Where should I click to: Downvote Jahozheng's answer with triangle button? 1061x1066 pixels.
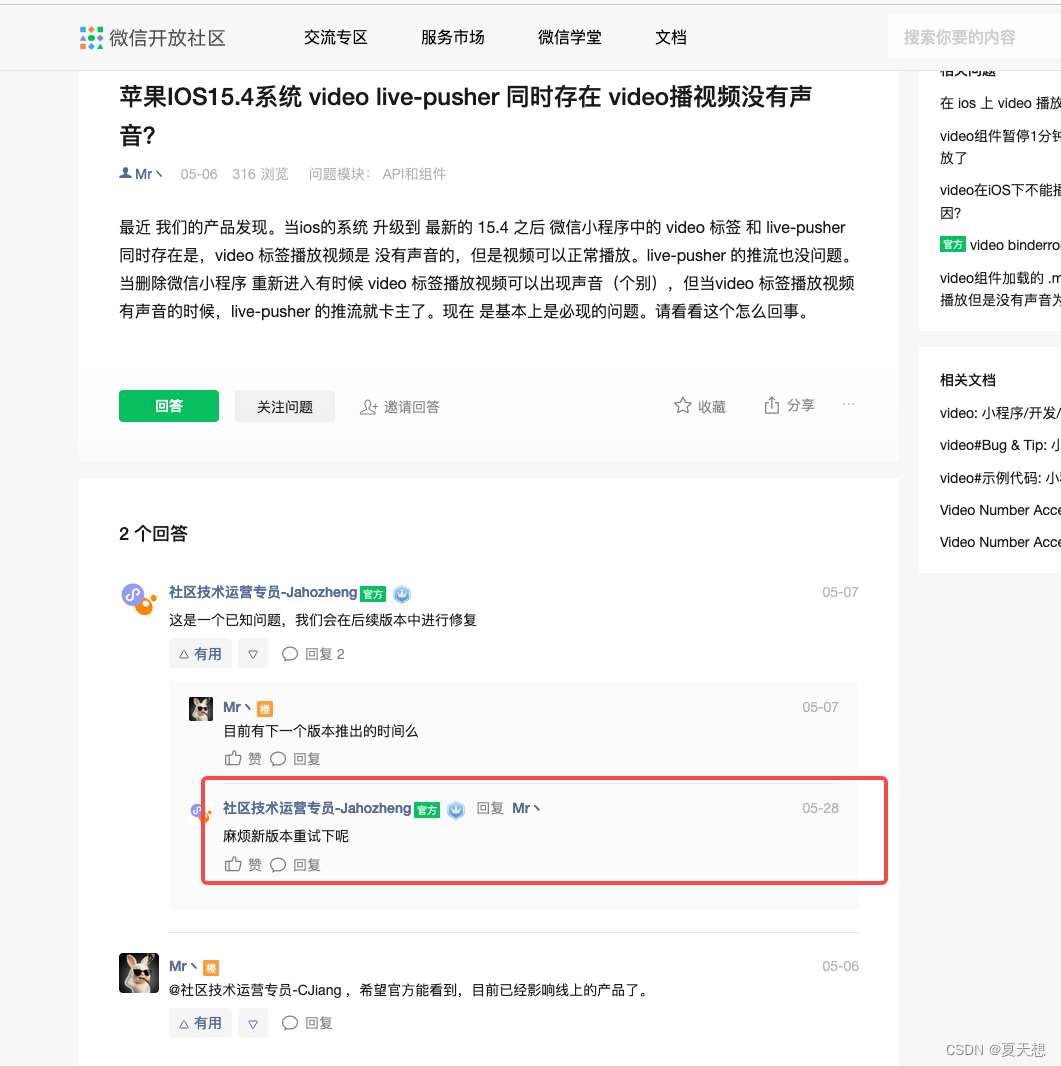[x=253, y=654]
